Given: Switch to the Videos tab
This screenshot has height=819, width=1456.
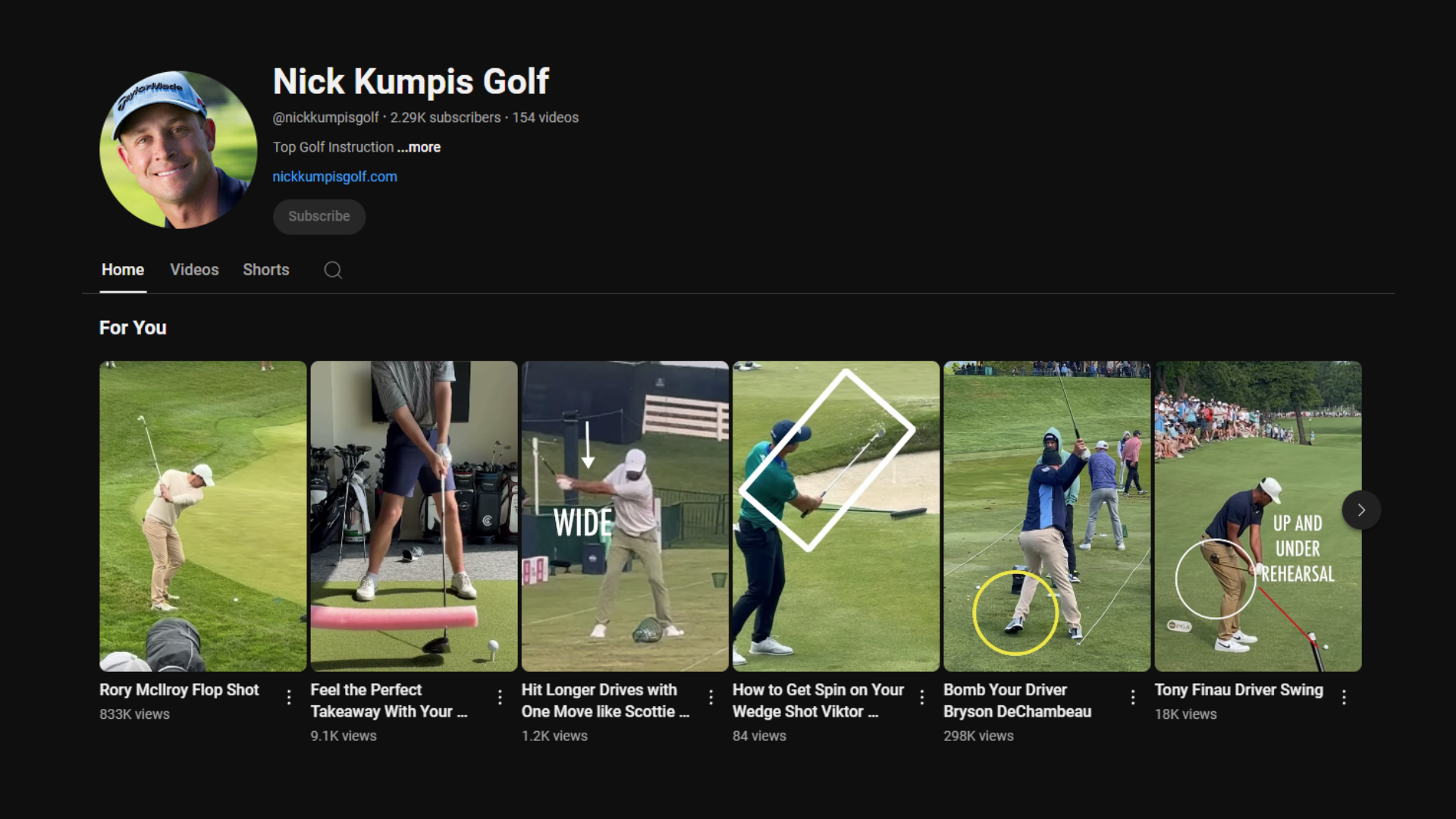Looking at the screenshot, I should [x=194, y=270].
